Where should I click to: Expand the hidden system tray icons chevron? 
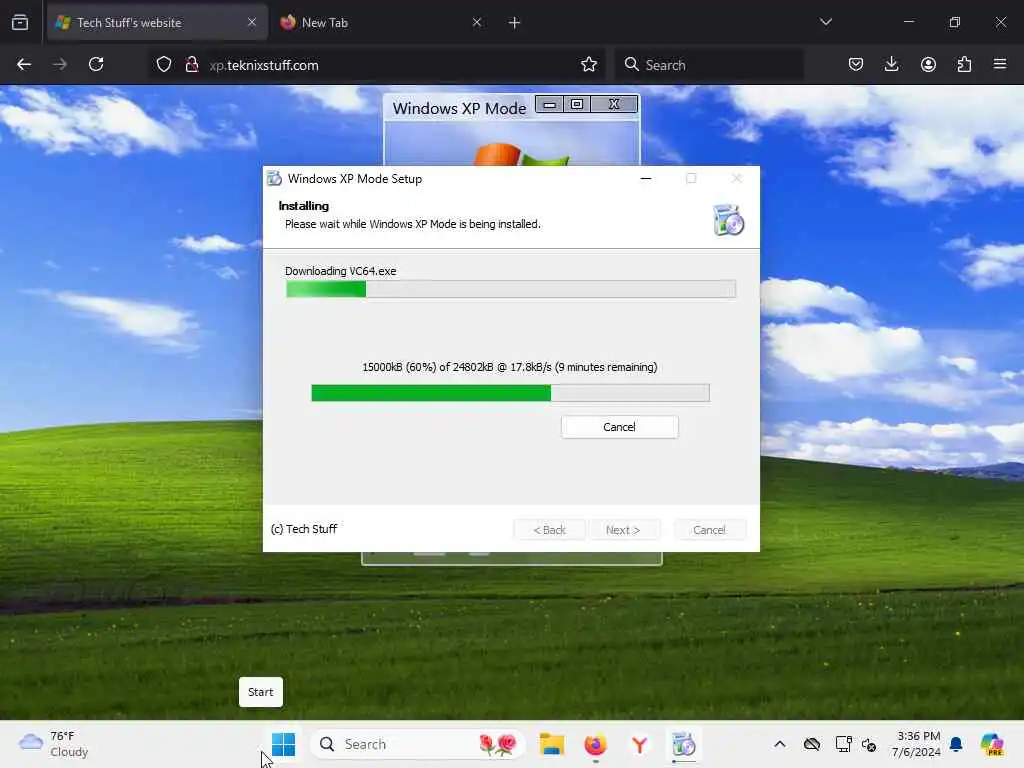tap(780, 744)
